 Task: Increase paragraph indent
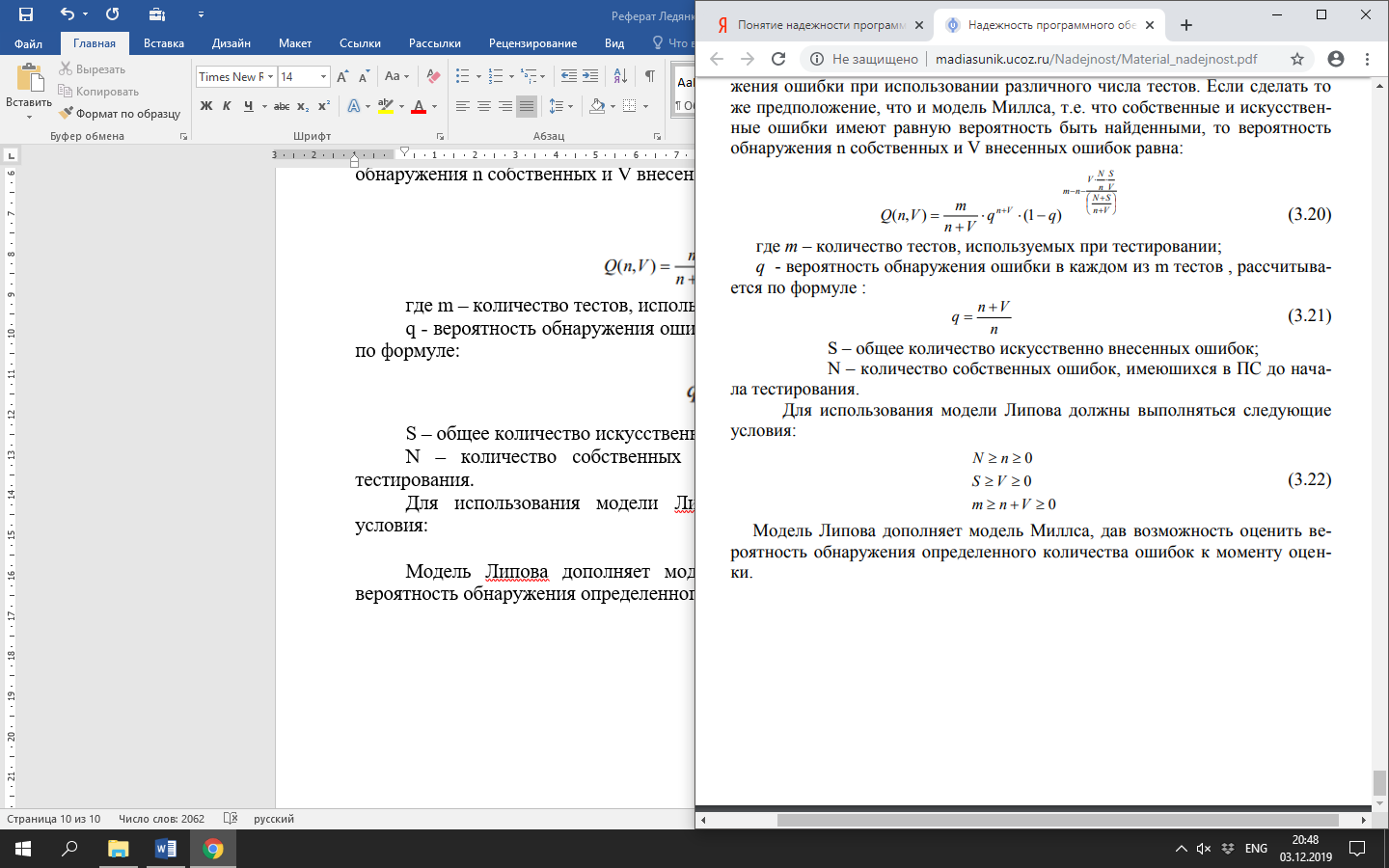[590, 76]
